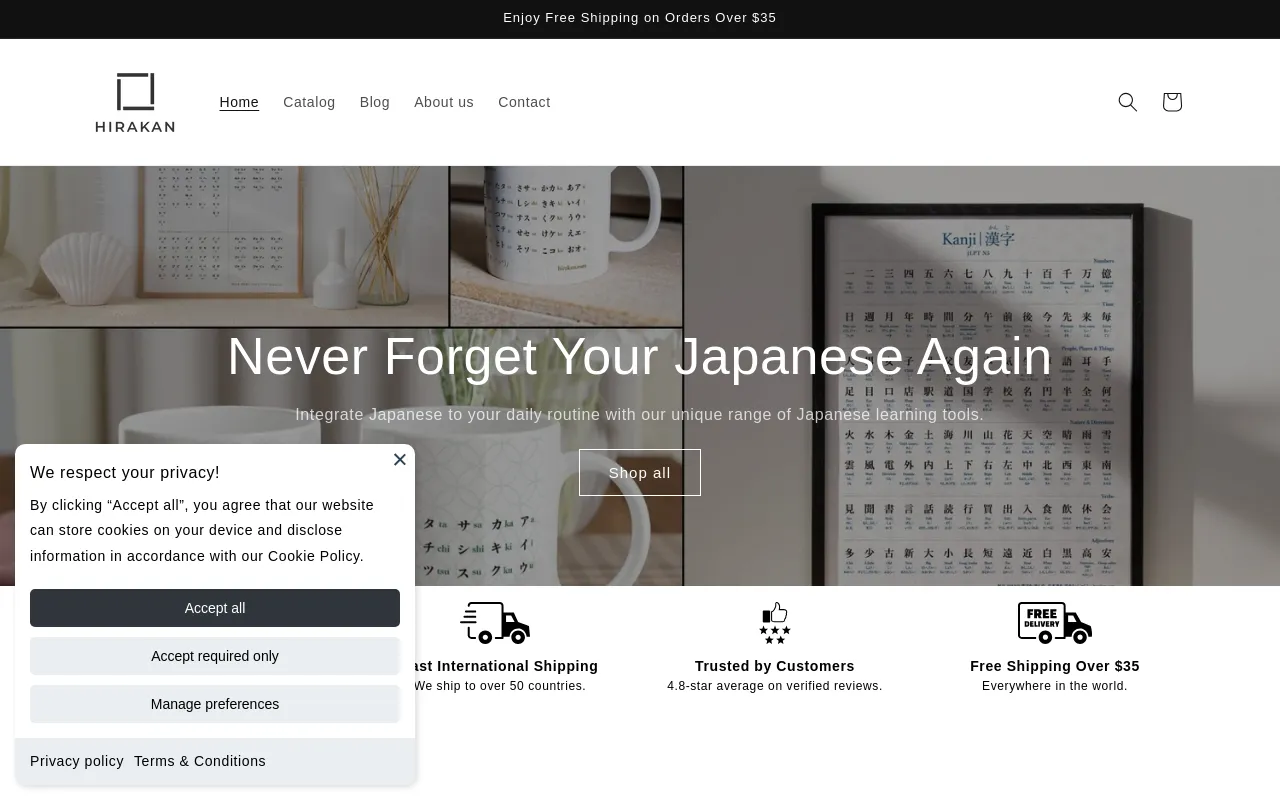Viewport: 1280px width, 800px height.
Task: Accept all cookies
Action: point(215,608)
